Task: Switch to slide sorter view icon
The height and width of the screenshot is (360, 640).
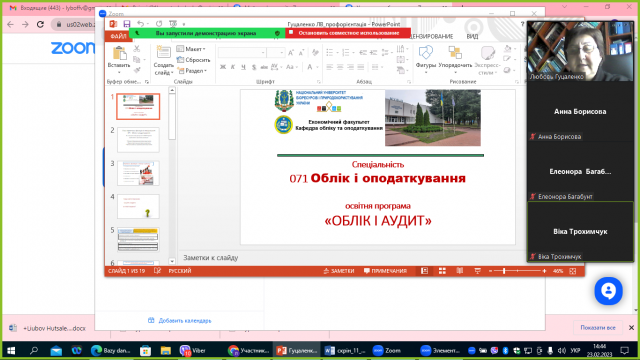Action: coord(442,271)
